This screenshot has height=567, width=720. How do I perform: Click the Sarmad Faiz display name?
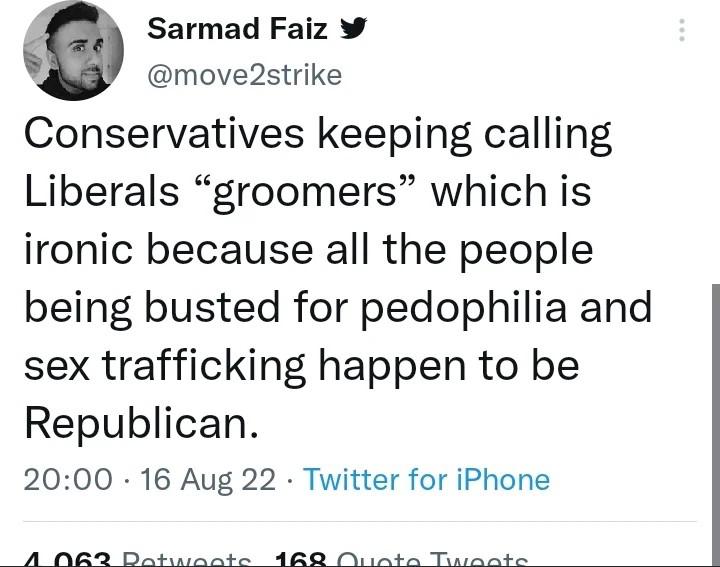[236, 30]
